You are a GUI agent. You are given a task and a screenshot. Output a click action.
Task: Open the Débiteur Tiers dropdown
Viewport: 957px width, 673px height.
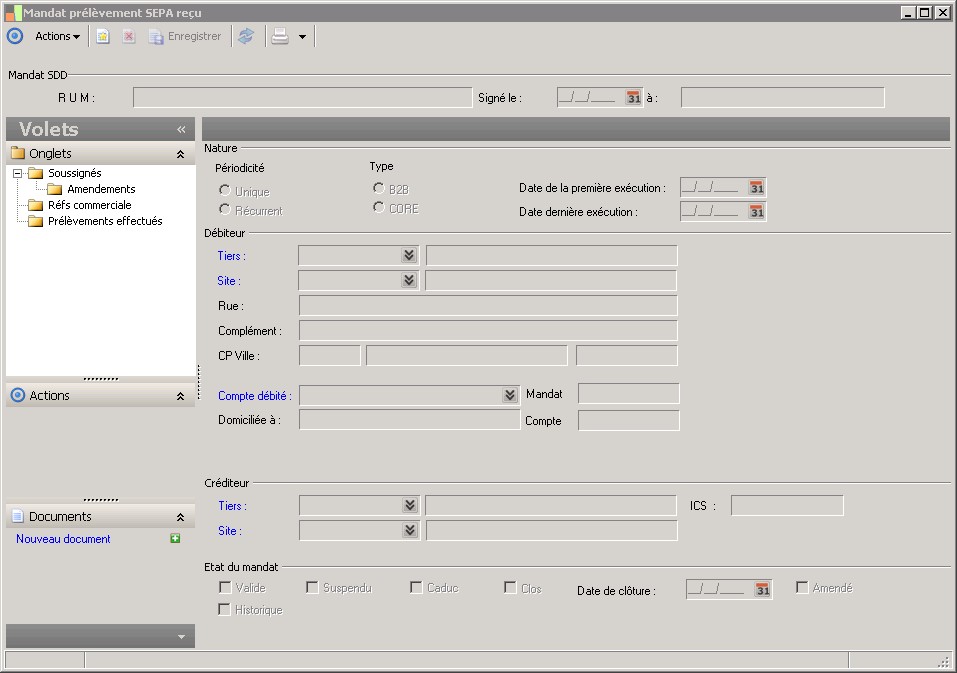(x=409, y=256)
